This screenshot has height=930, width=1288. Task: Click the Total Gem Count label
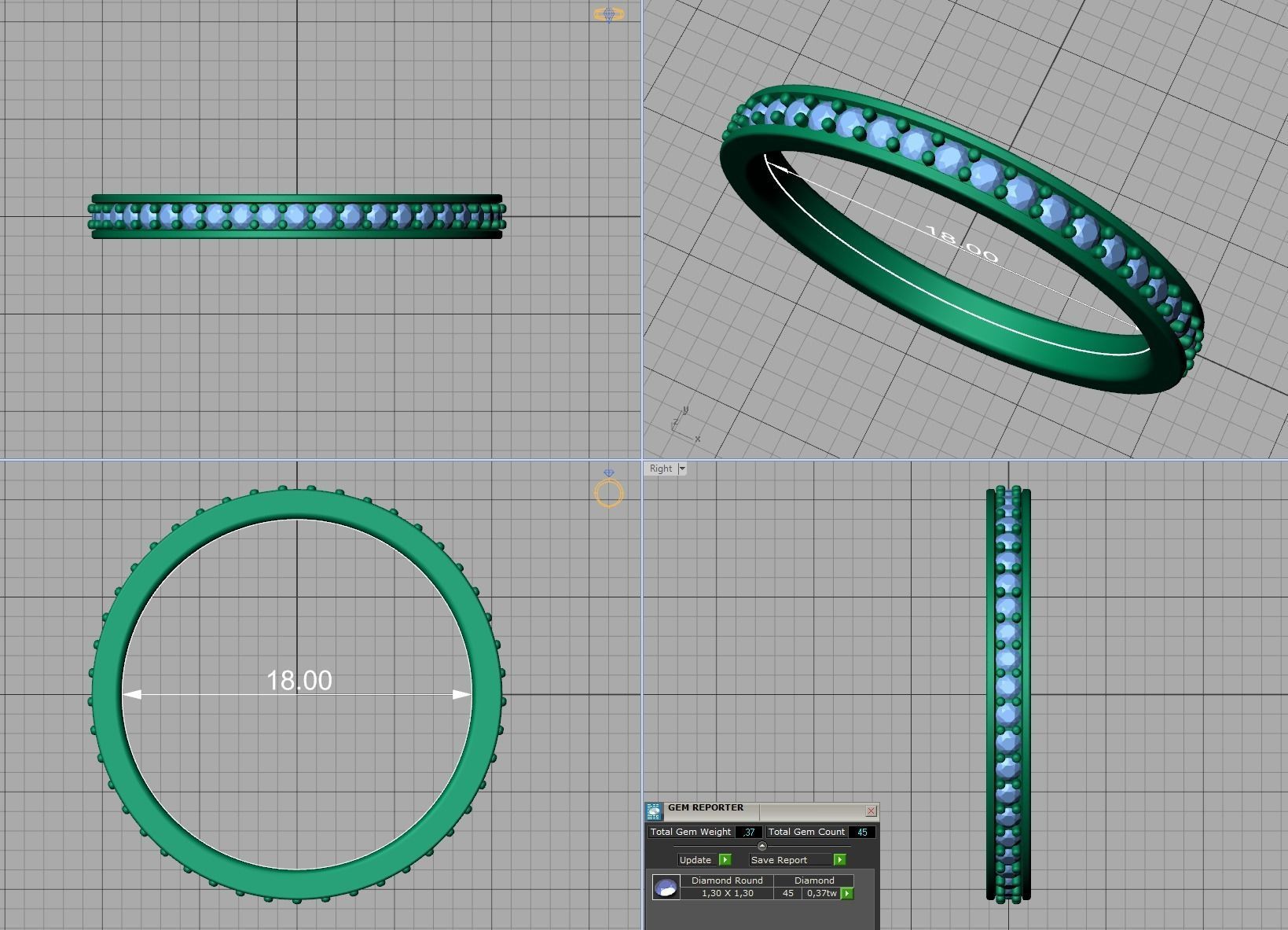pos(806,832)
